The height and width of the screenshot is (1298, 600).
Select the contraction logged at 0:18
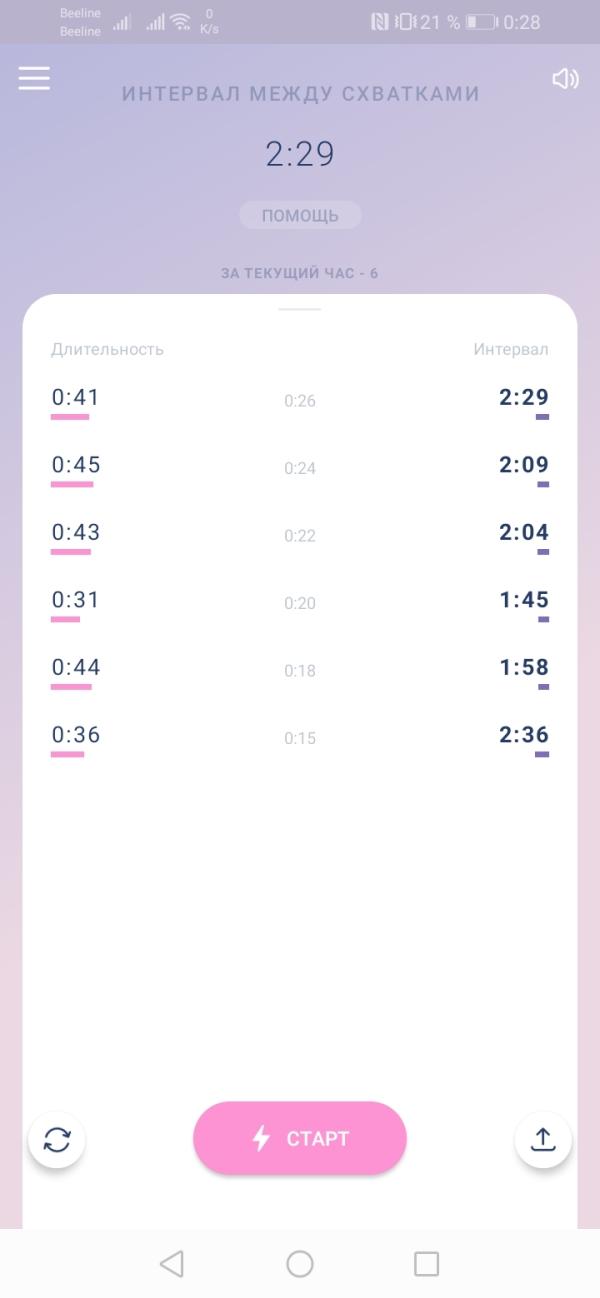coord(300,671)
